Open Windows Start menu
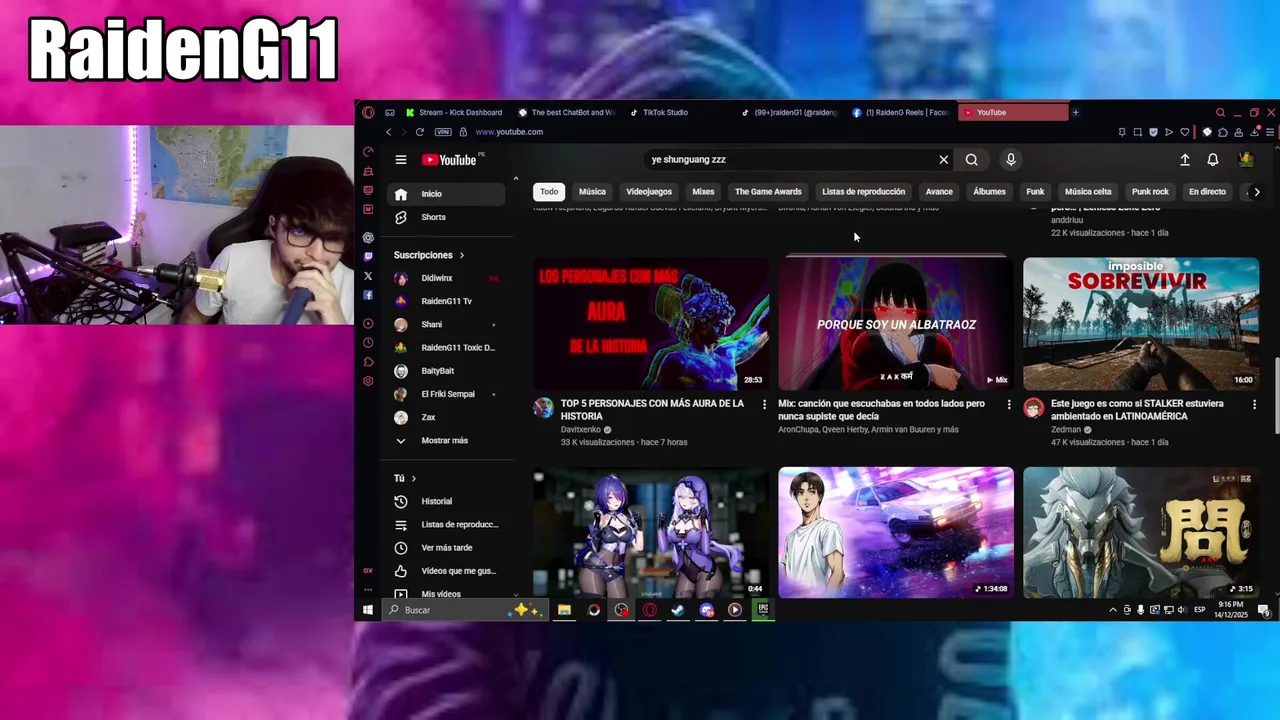This screenshot has height=720, width=1280. click(x=368, y=610)
